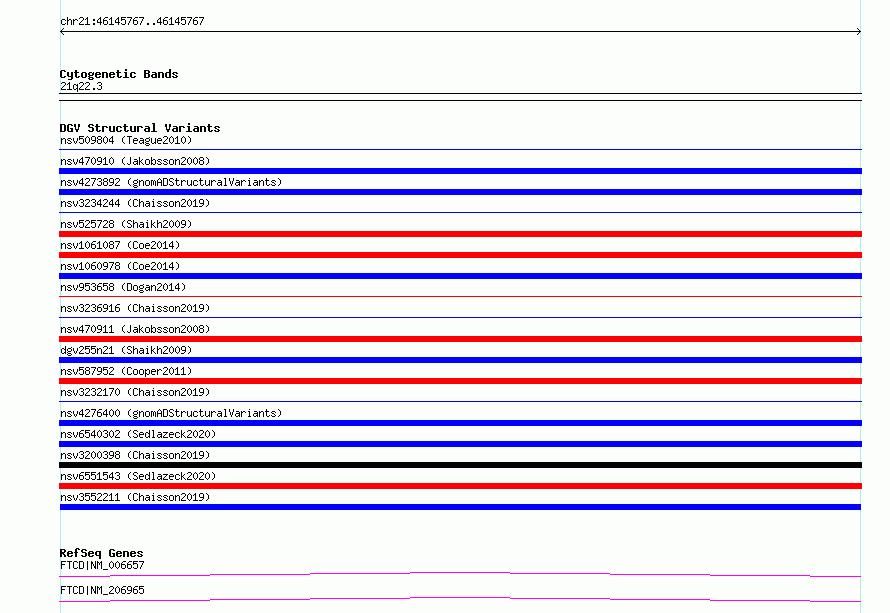The width and height of the screenshot is (890, 613).
Task: Select the 21q22.3 band label
Action: [81, 86]
